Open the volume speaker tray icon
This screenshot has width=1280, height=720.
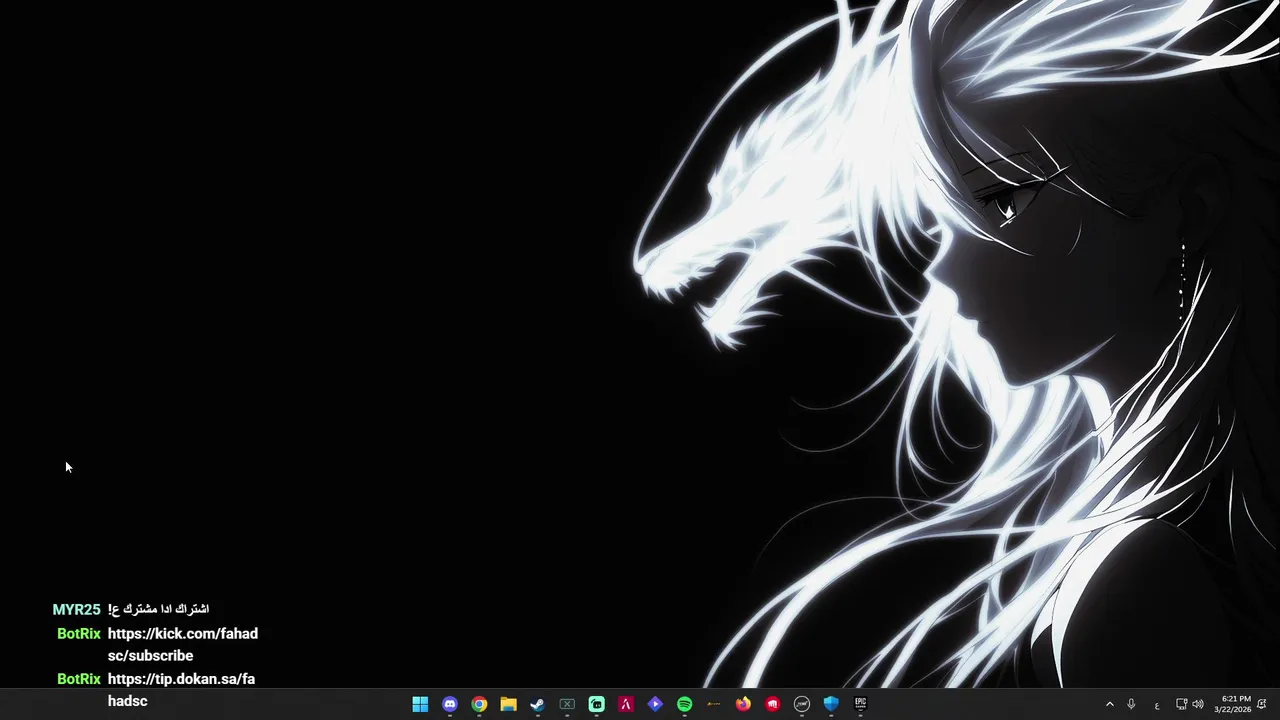click(x=1198, y=705)
